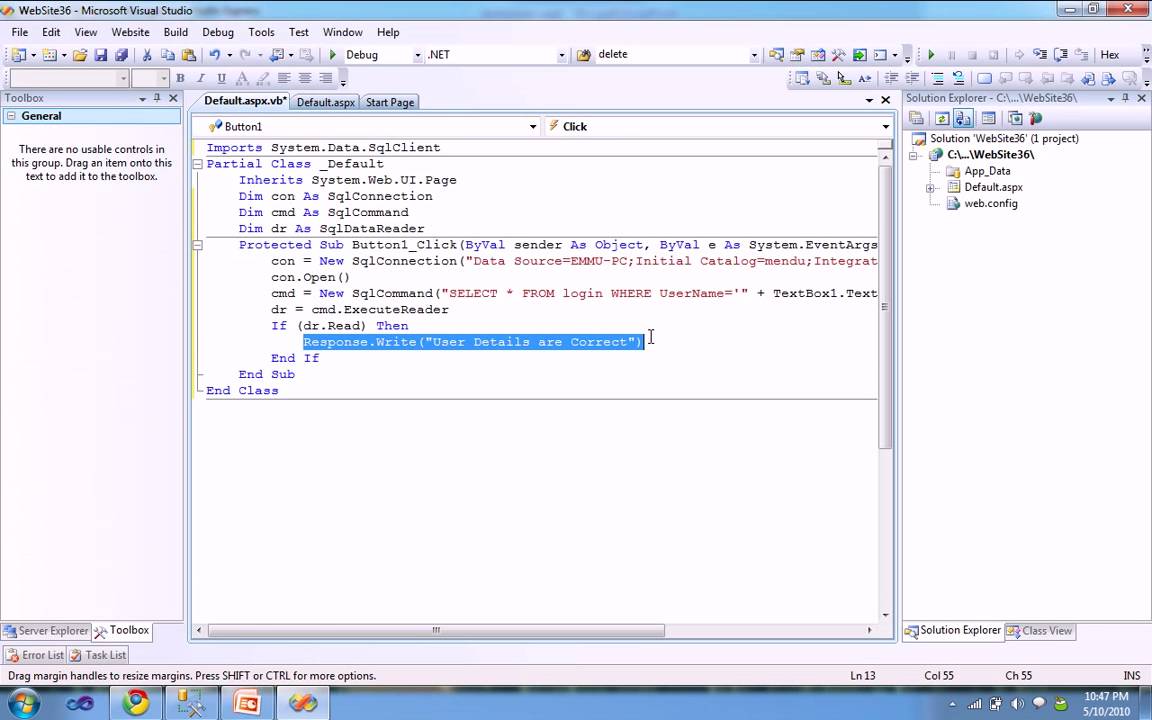Click the Copy Web Site icon

pyautogui.click(x=1015, y=118)
